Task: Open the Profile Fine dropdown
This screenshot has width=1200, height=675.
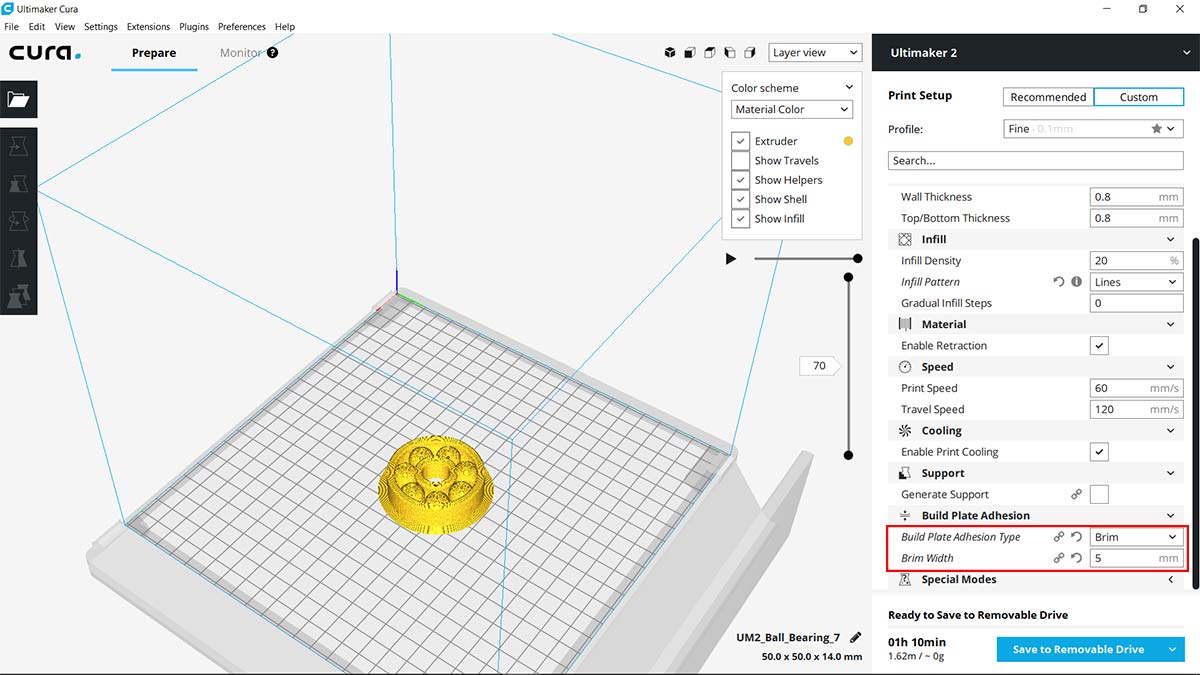Action: (x=1093, y=129)
